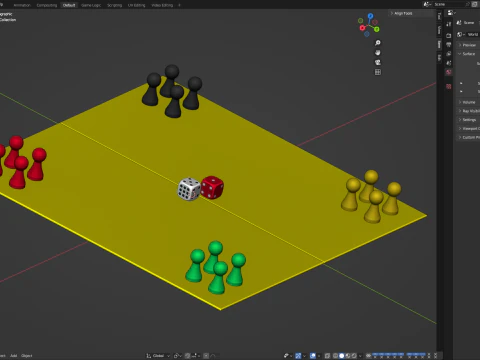Switch to the Compositing workspace tab
This screenshot has width=480, height=360.
click(47, 5)
